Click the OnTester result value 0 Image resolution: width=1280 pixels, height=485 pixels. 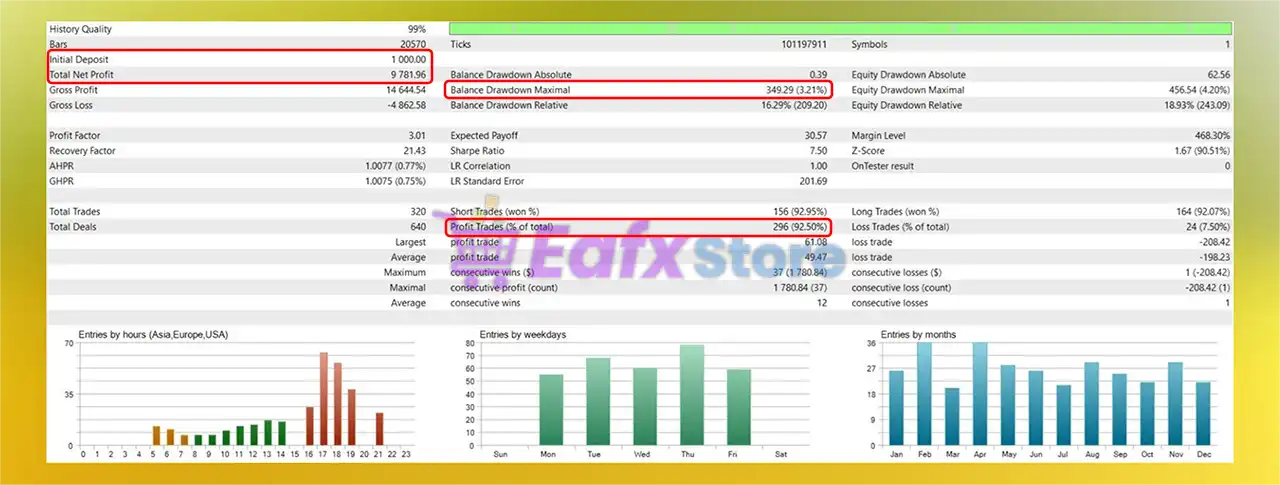point(1227,166)
